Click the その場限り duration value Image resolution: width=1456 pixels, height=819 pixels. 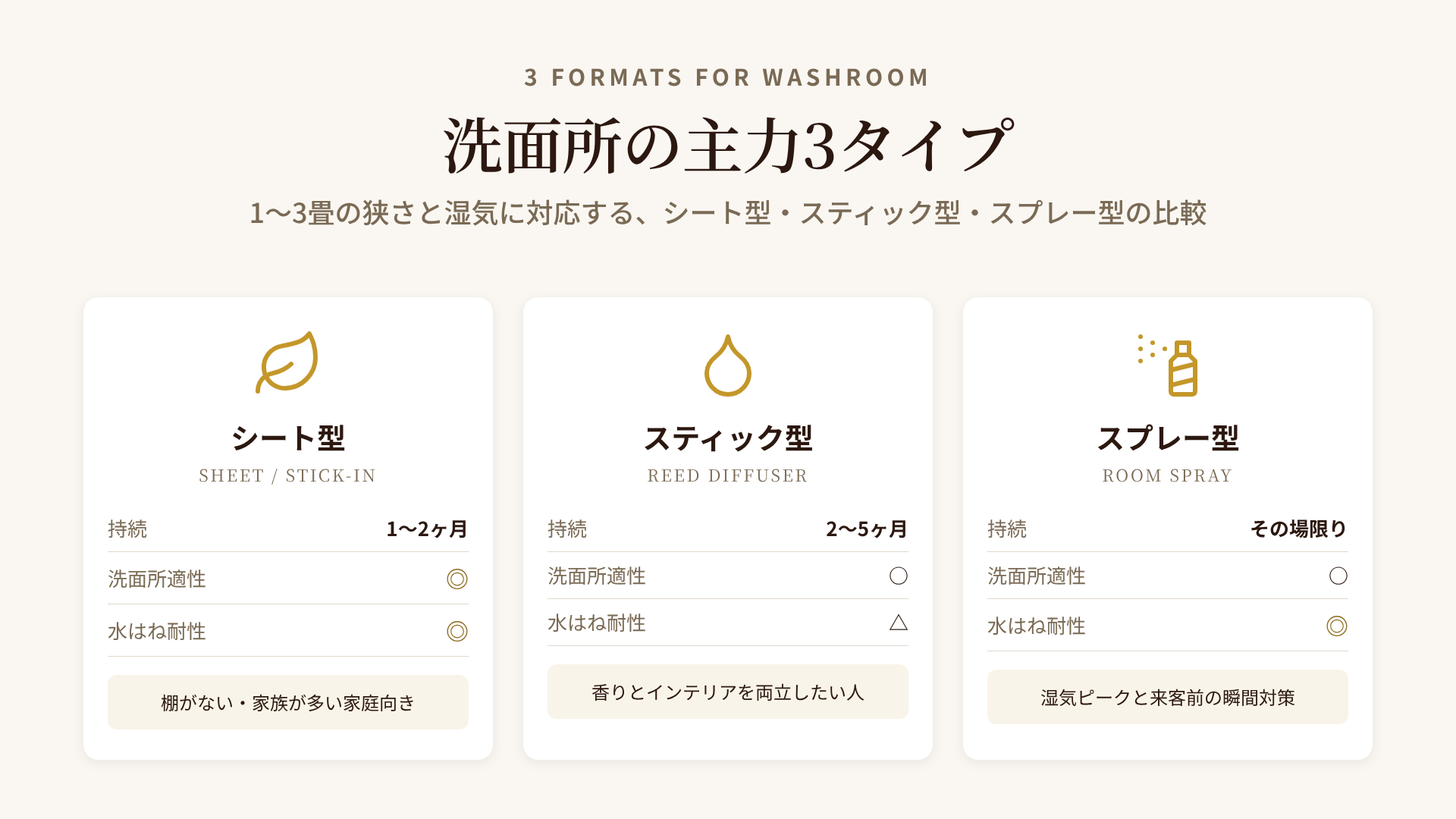pyautogui.click(x=1299, y=529)
